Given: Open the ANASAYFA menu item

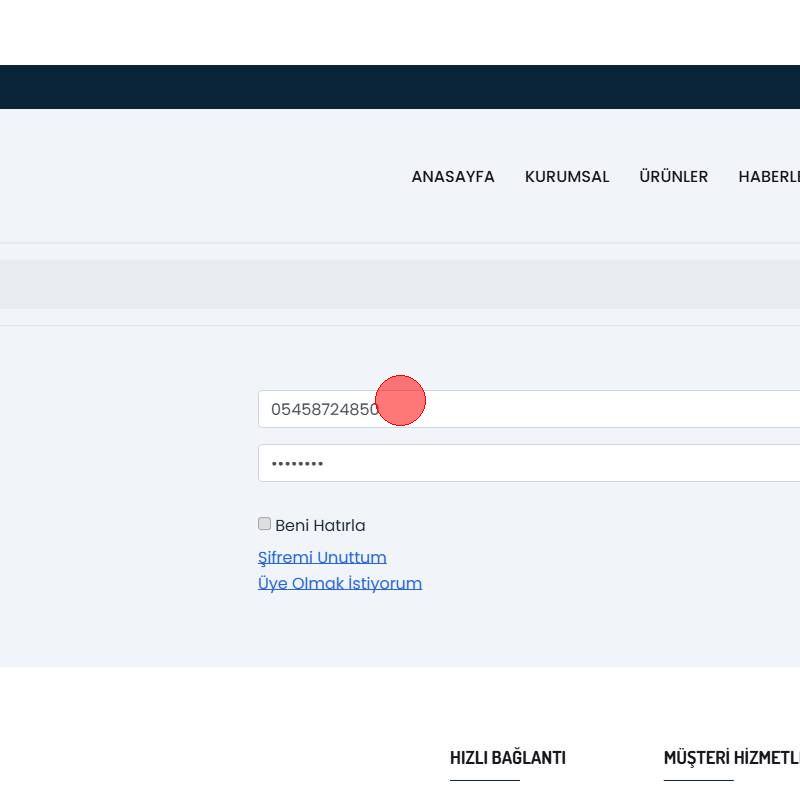Looking at the screenshot, I should click(x=453, y=177).
